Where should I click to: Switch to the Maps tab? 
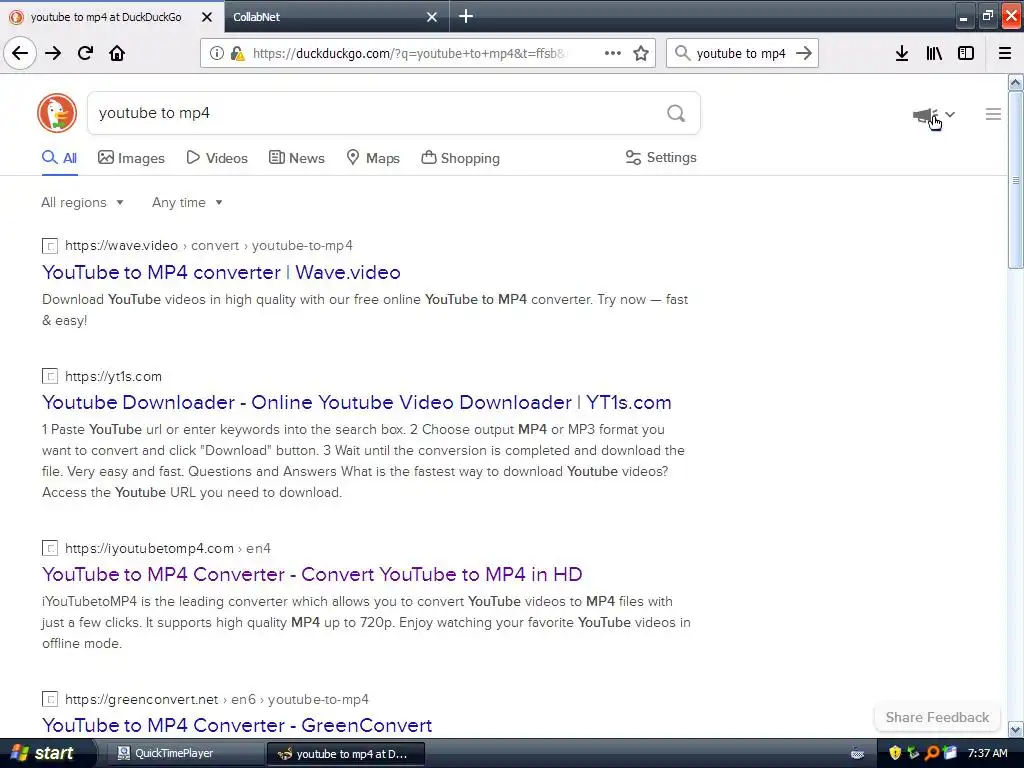(x=373, y=158)
